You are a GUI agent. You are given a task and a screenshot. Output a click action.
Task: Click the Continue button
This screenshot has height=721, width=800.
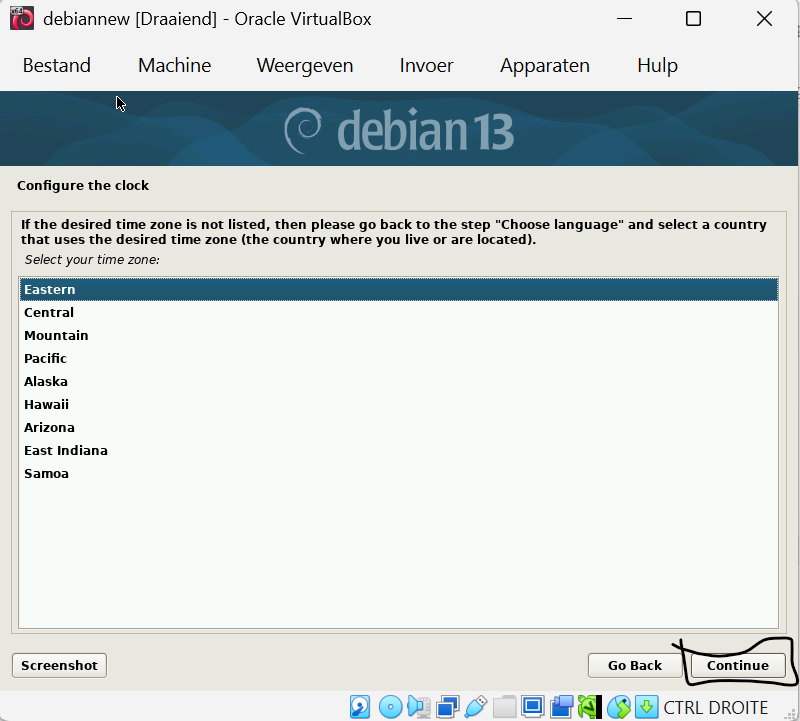738,665
